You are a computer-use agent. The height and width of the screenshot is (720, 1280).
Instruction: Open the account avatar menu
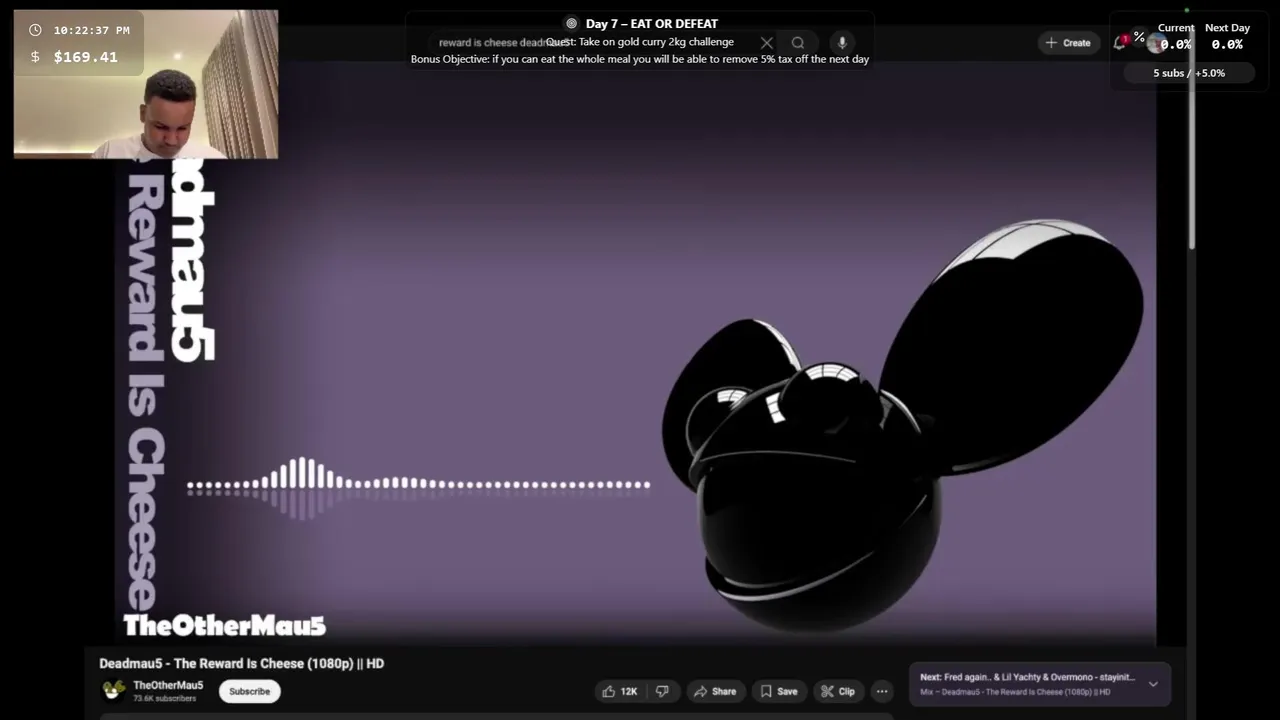click(1156, 43)
